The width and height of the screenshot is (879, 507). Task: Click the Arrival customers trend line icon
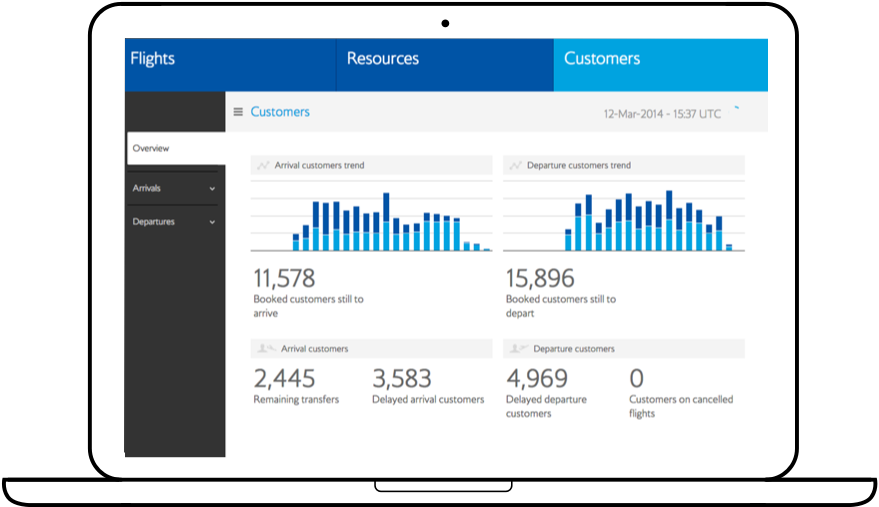pos(263,166)
